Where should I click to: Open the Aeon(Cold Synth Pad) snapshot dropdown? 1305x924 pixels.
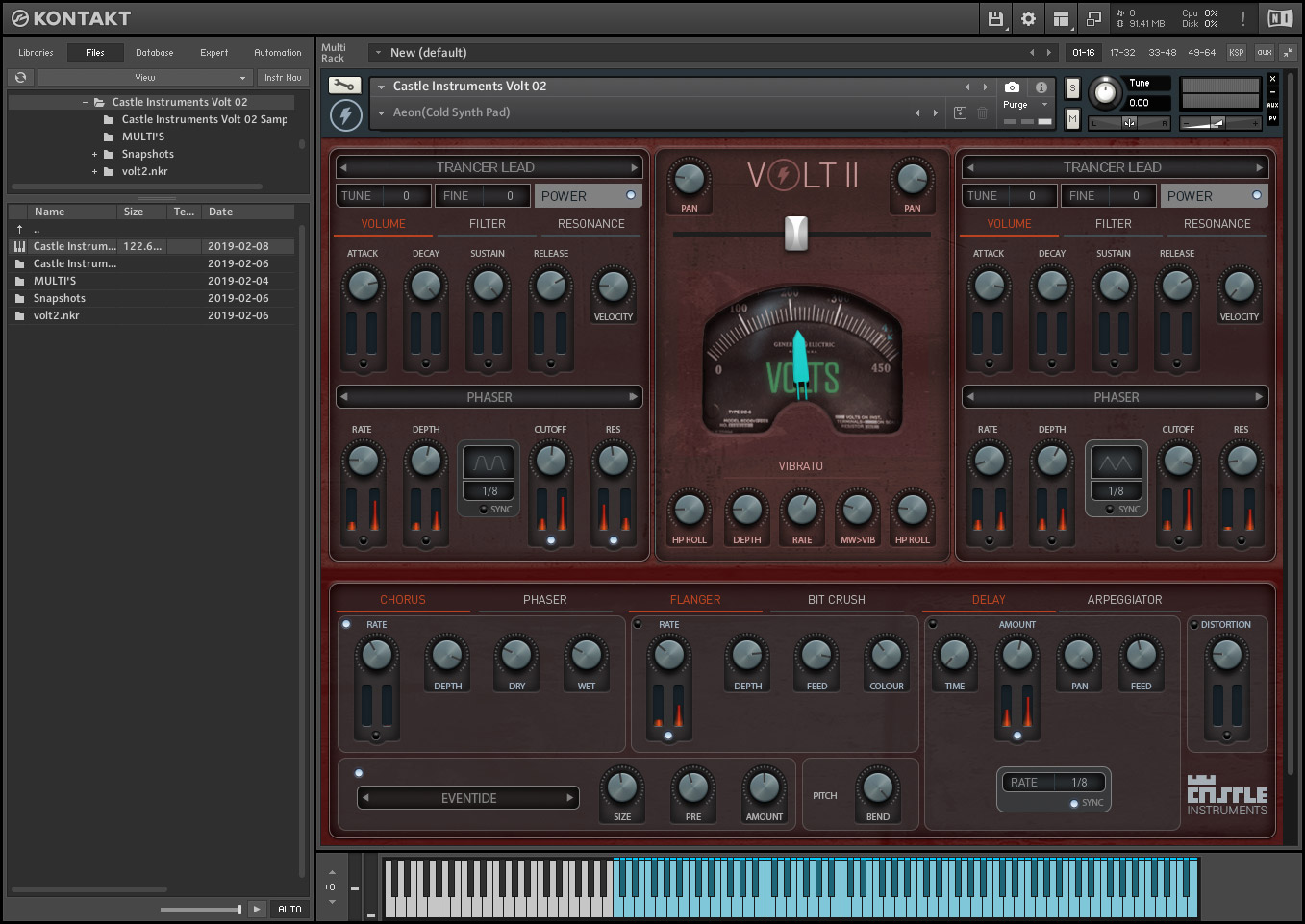click(x=382, y=112)
